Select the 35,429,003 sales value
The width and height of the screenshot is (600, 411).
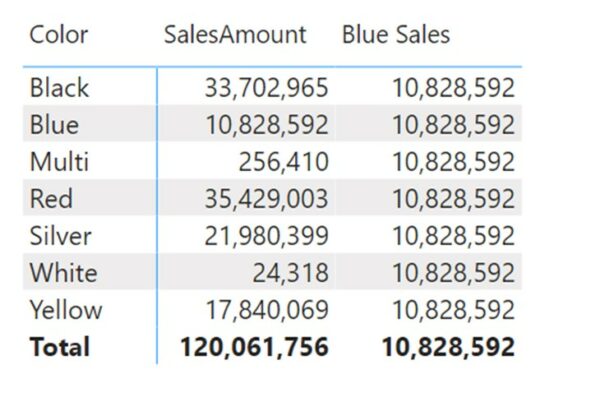266,199
